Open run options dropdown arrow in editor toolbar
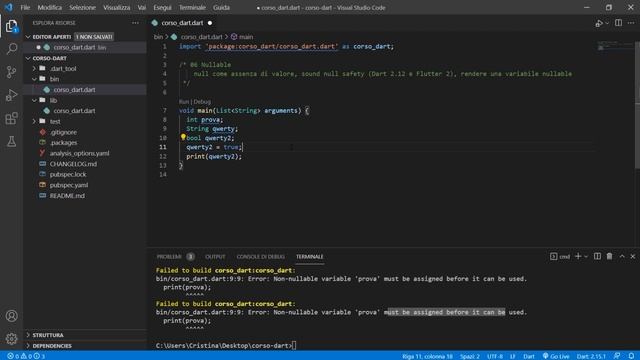Viewport: 640px width, 360px height. 607,23
